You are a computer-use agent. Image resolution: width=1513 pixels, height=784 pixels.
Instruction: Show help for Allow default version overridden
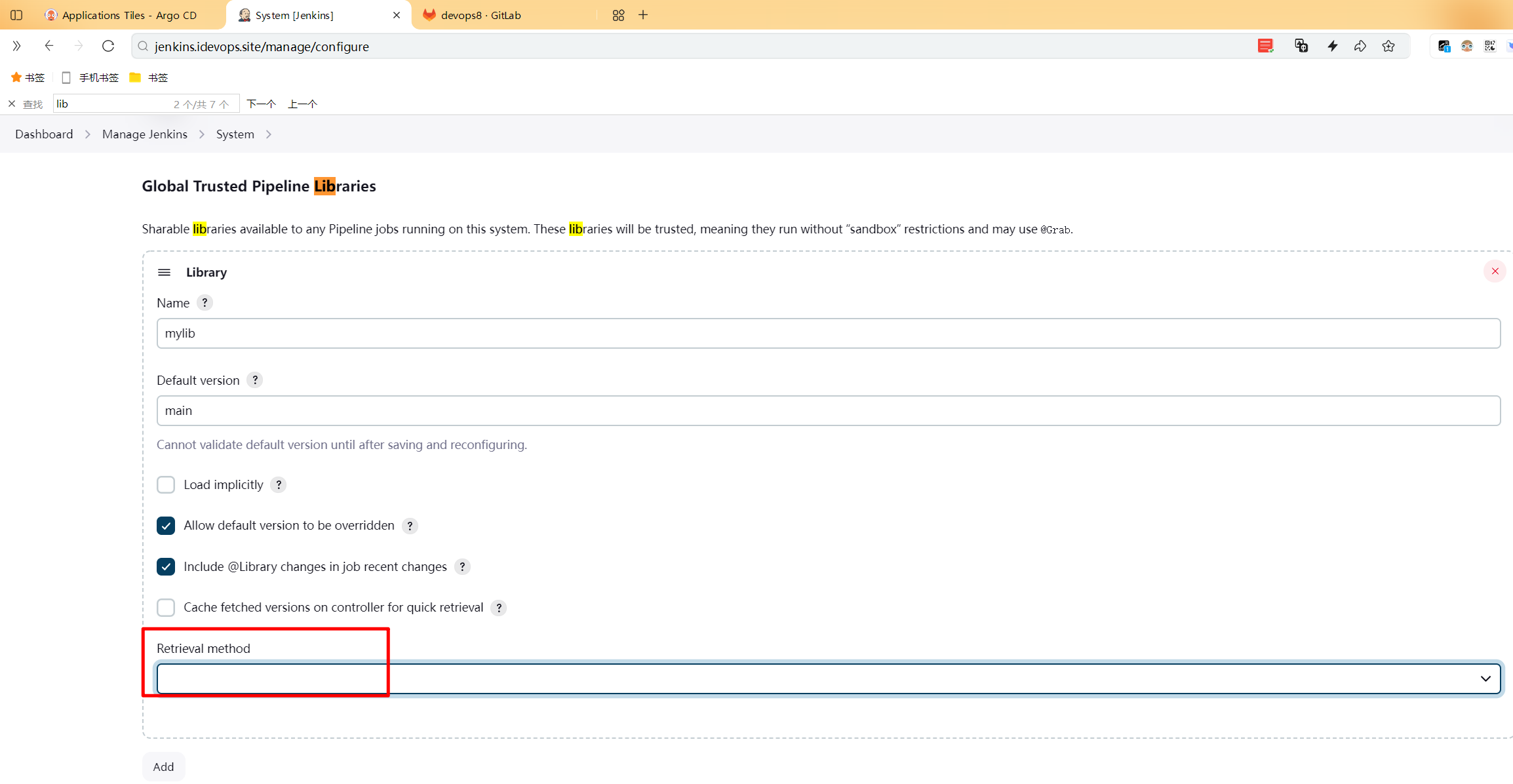[410, 526]
